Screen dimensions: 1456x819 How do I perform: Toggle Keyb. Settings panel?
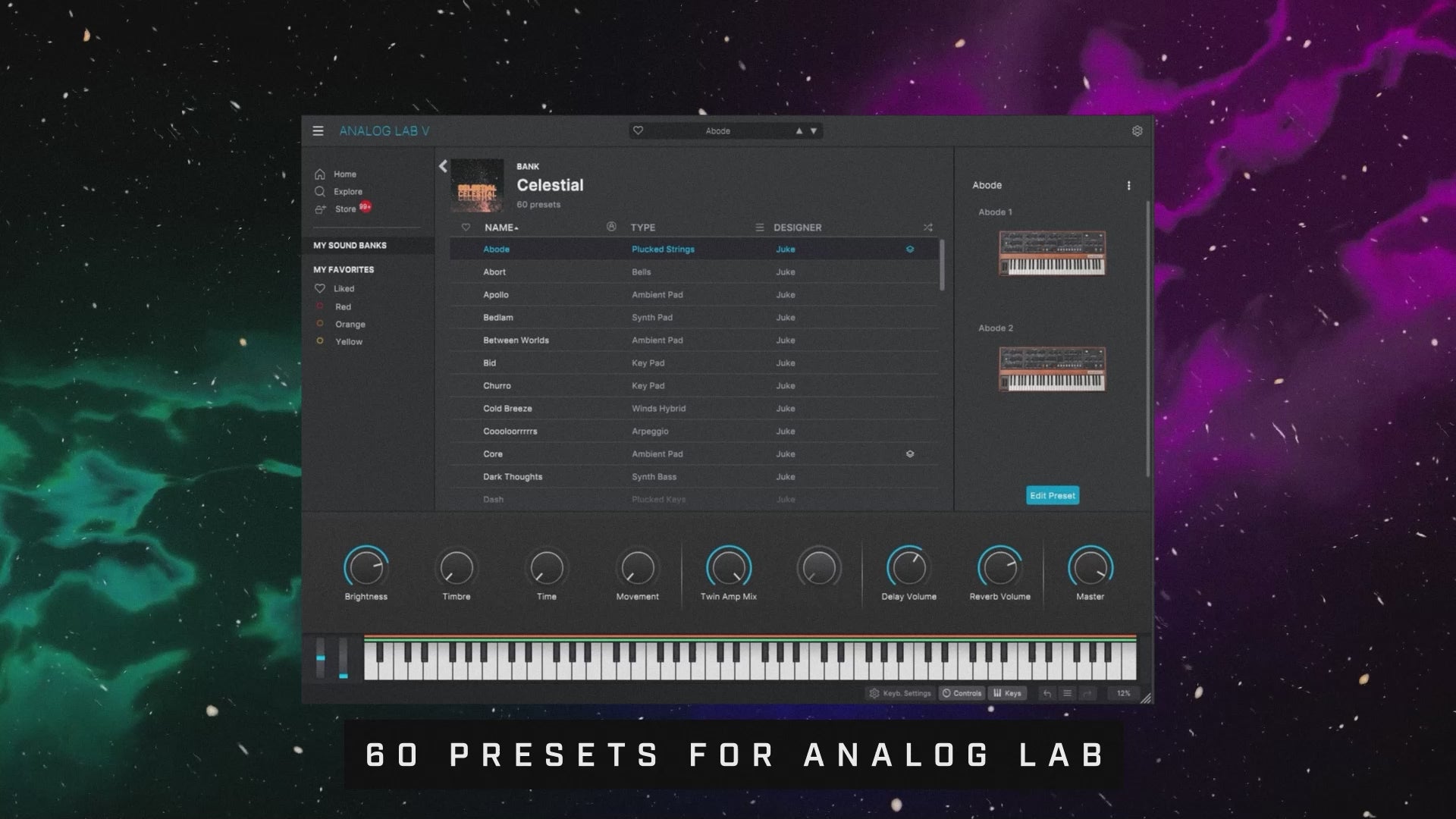[x=899, y=693]
